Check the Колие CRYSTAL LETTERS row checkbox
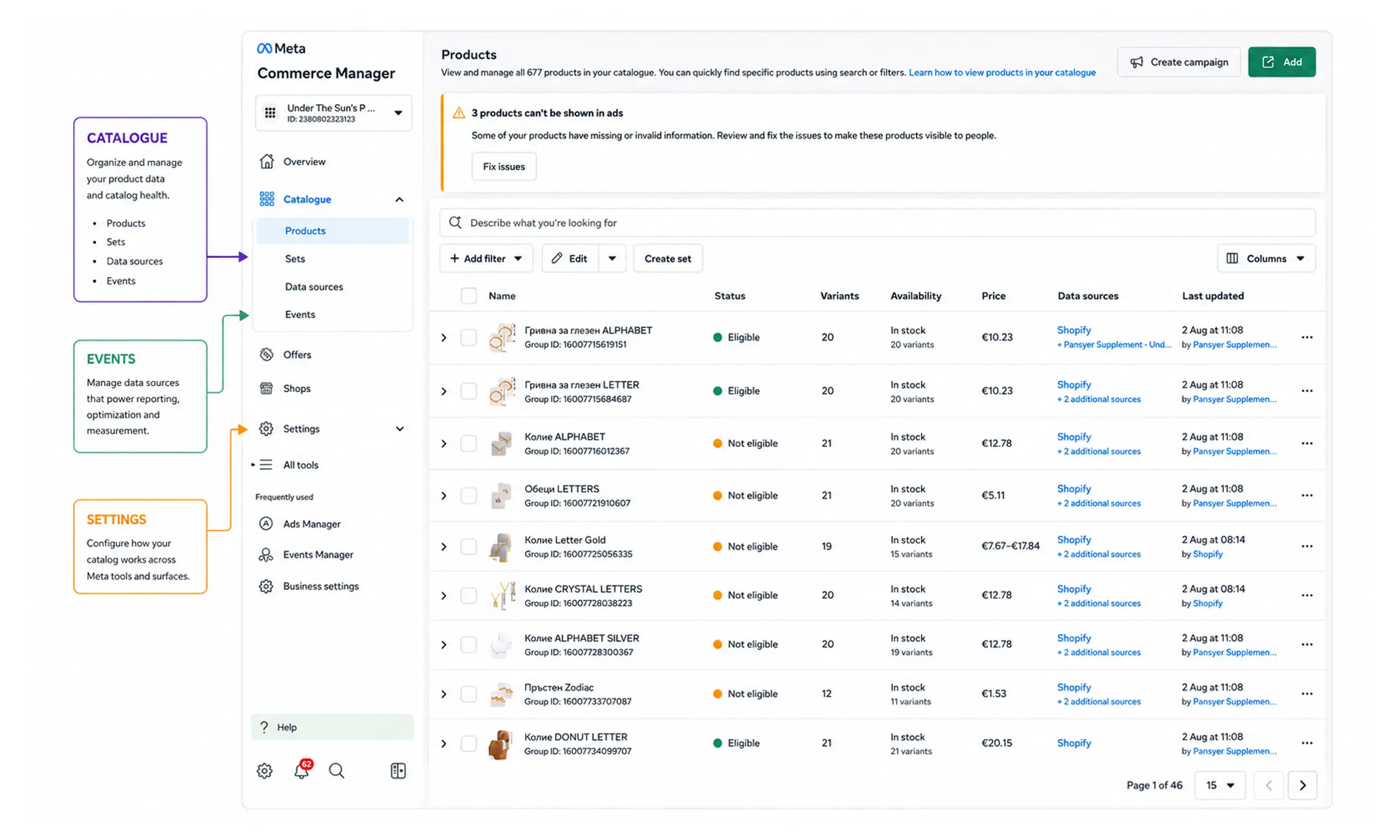Screen dimensions: 1400x840 click(469, 595)
